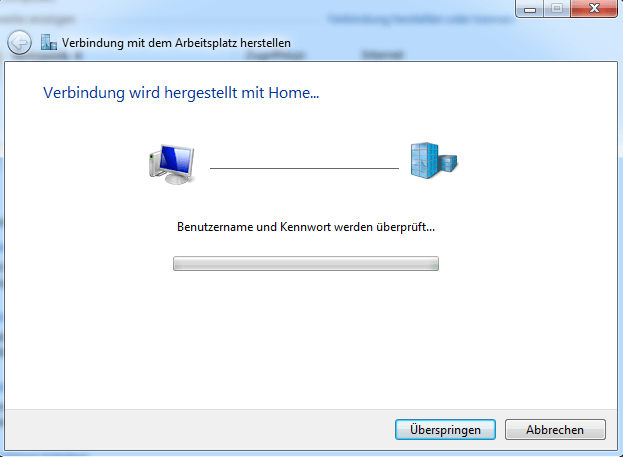The width and height of the screenshot is (623, 457).
Task: Click the blurred 'Internet' text behind the title bar
Action: tap(383, 54)
